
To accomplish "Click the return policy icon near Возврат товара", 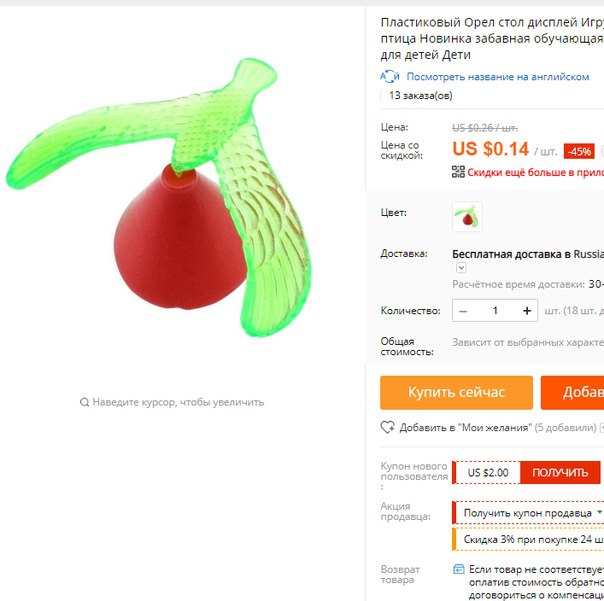I will [458, 569].
